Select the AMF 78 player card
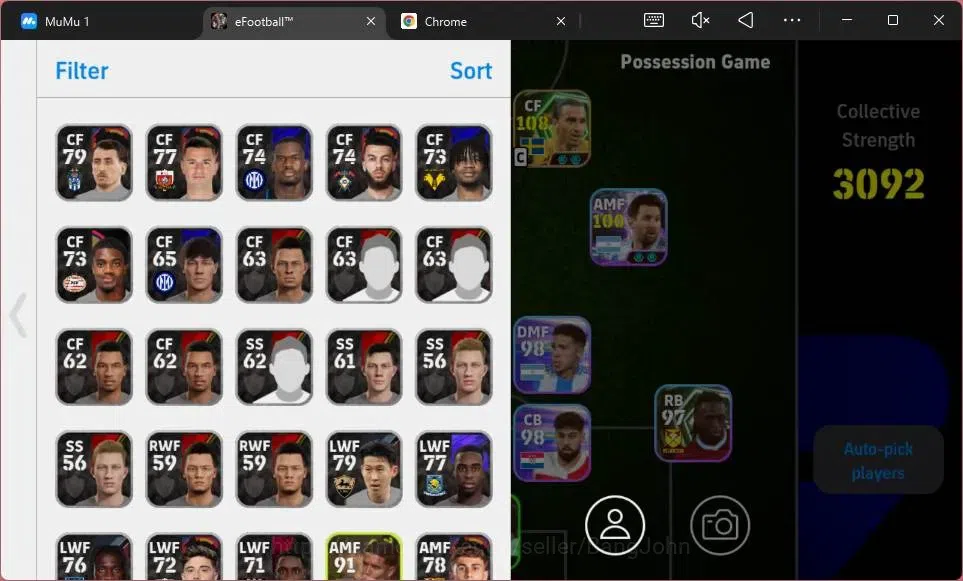The image size is (963, 581). pos(454,557)
